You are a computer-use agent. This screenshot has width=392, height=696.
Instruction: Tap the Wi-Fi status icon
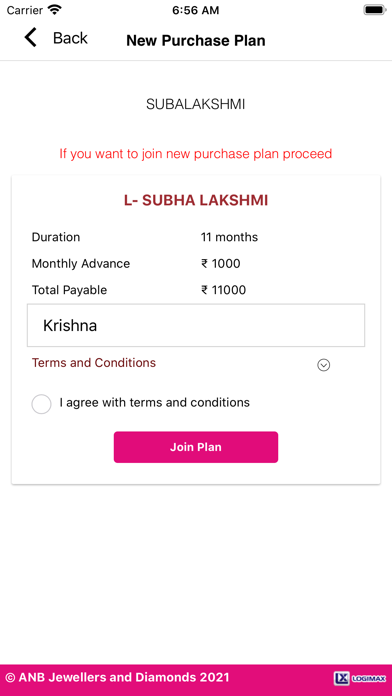(x=55, y=10)
